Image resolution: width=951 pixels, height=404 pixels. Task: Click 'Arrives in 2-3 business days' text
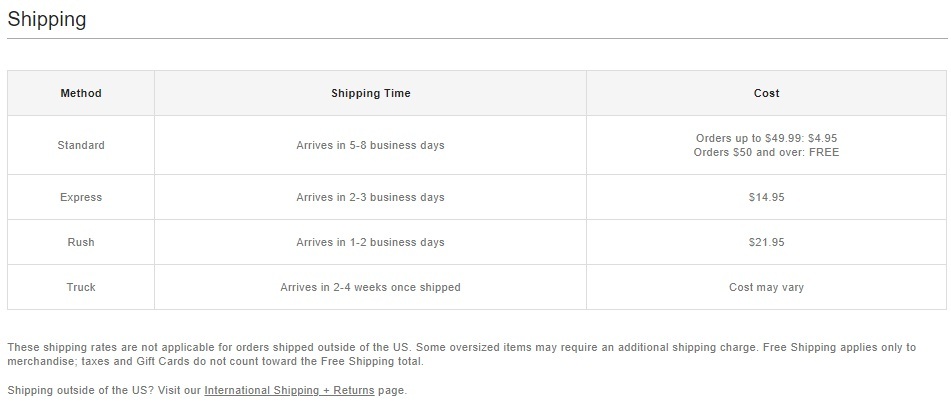371,198
